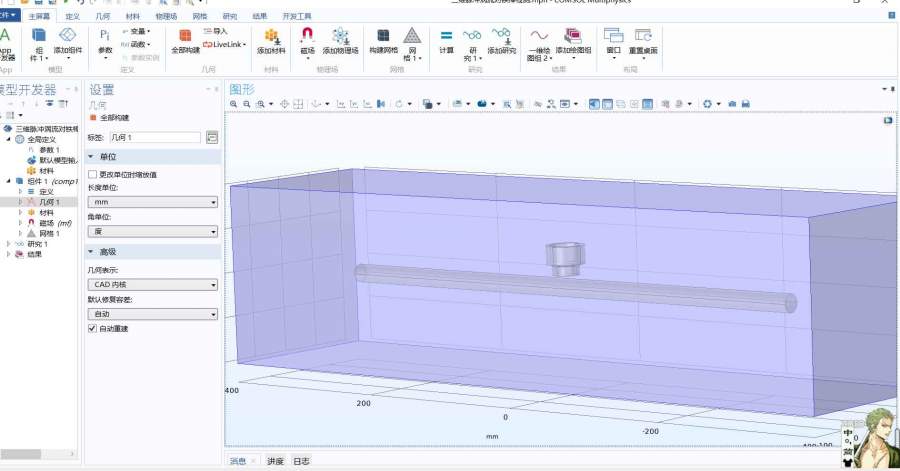Uncheck the 自动重建 checkbox
900x471 pixels.
pos(94,328)
